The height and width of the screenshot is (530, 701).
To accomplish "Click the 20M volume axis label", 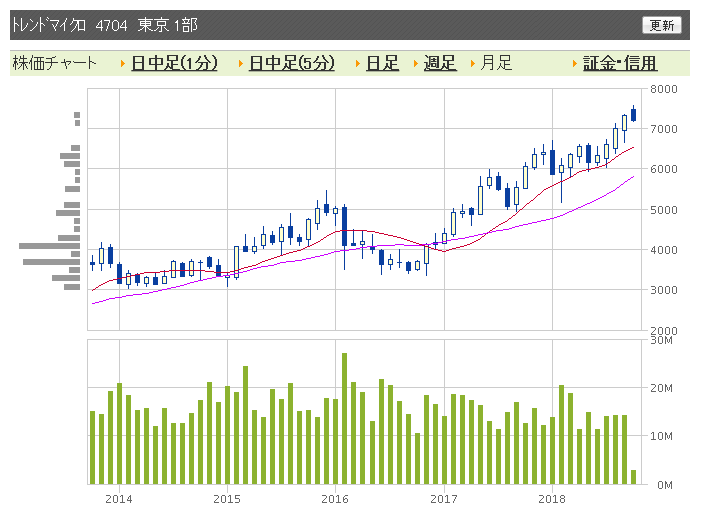I will (661, 388).
